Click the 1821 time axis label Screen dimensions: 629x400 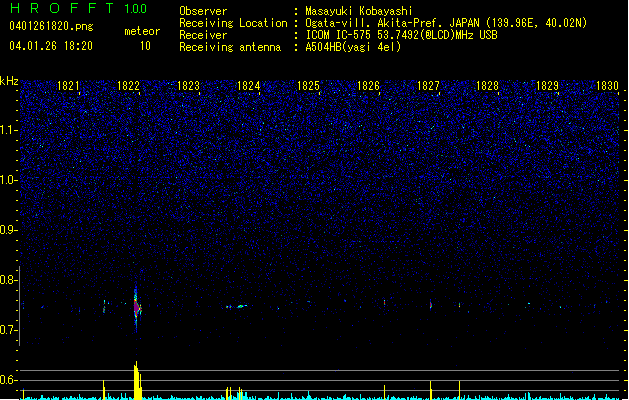68,86
